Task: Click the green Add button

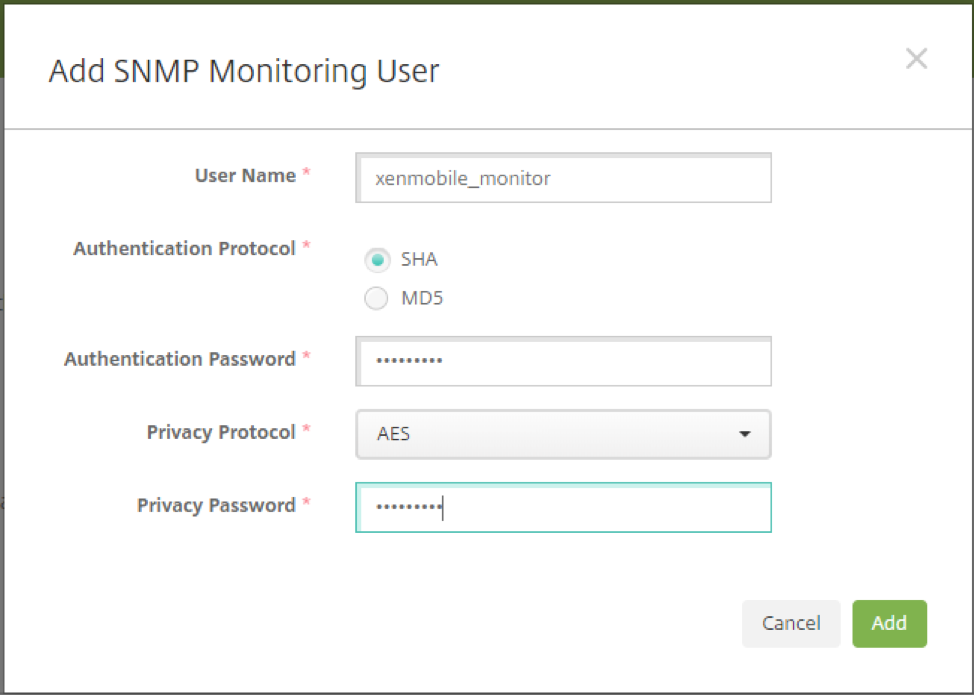Action: point(889,623)
